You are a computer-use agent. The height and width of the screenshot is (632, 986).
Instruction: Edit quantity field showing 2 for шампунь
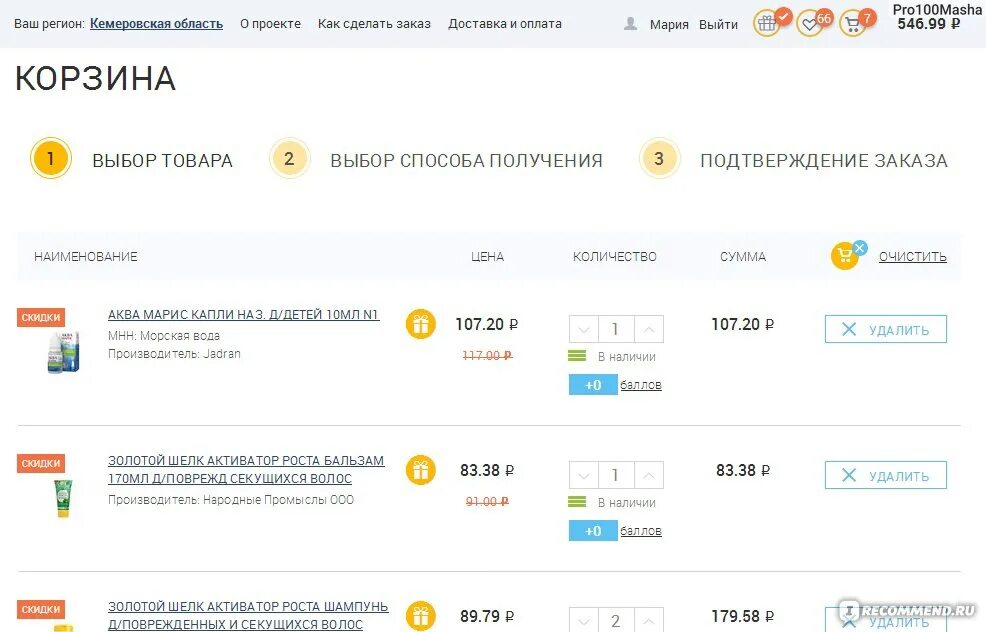pos(616,621)
